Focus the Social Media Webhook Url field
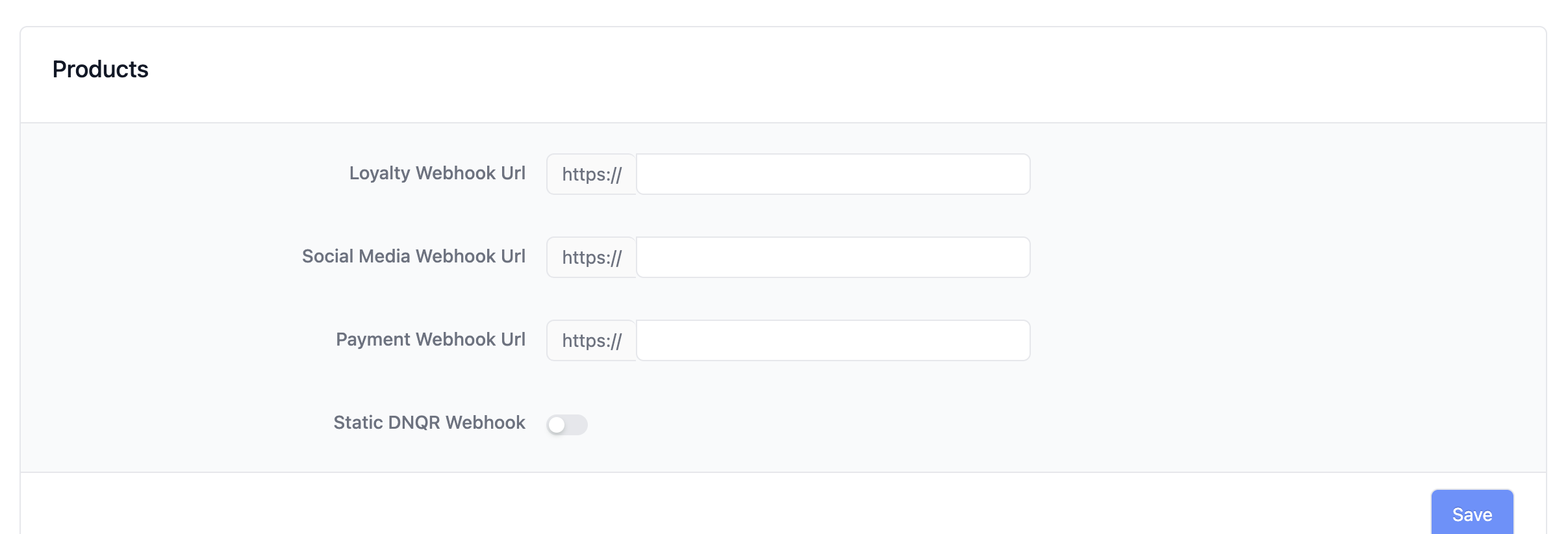The height and width of the screenshot is (534, 1568). (833, 257)
